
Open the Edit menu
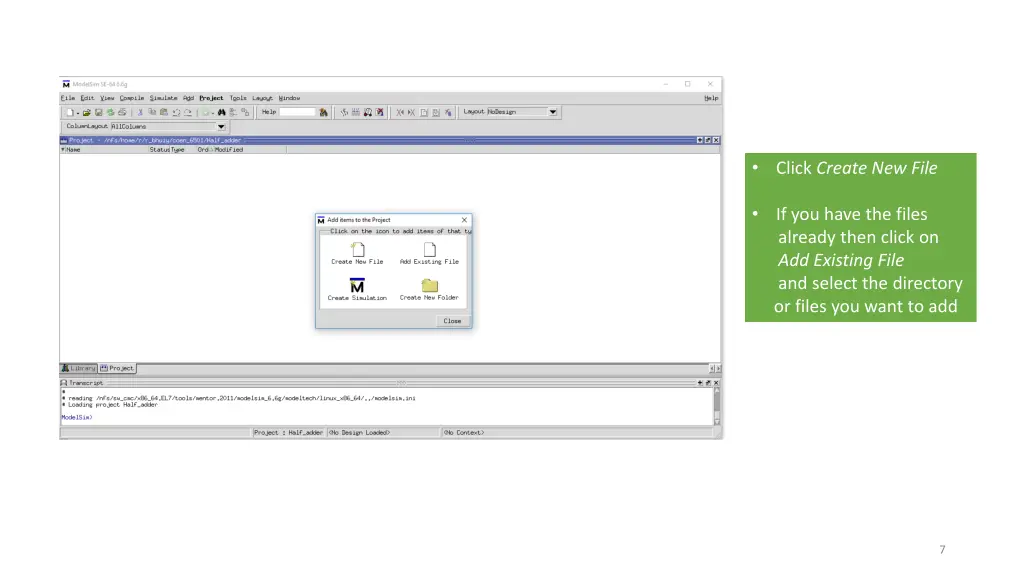click(x=87, y=98)
